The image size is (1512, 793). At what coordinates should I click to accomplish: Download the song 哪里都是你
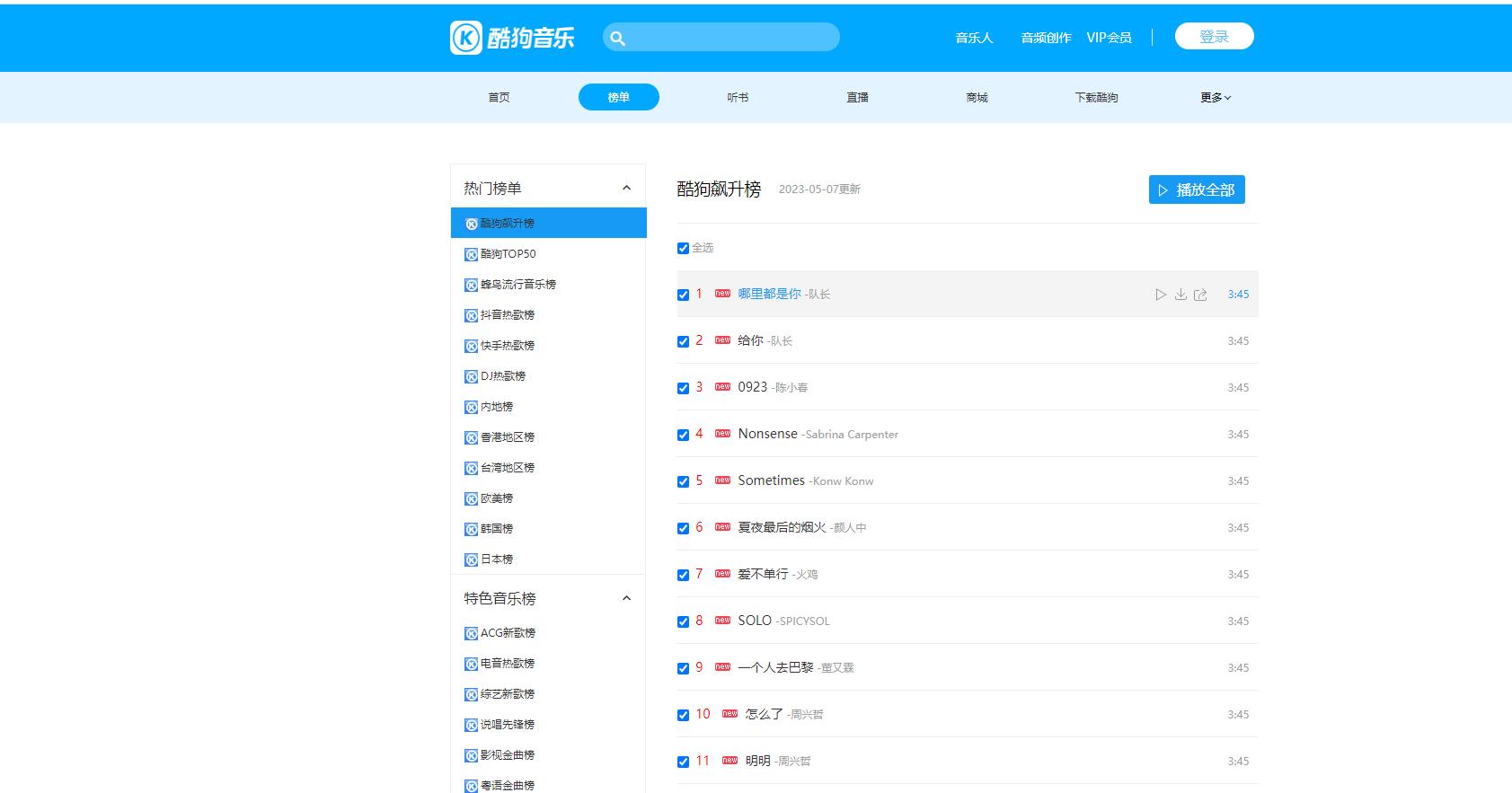click(x=1180, y=295)
